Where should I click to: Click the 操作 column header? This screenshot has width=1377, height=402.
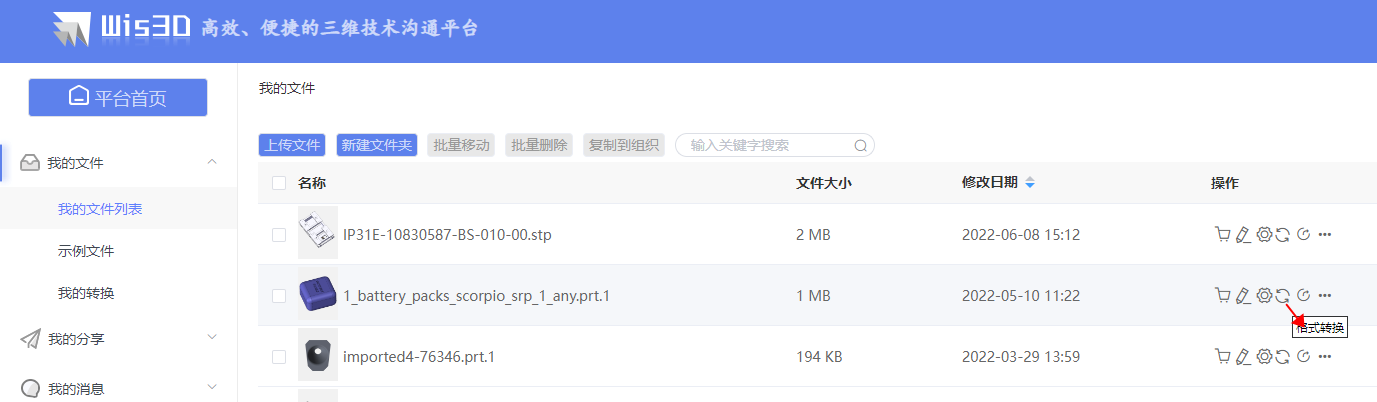(1224, 183)
